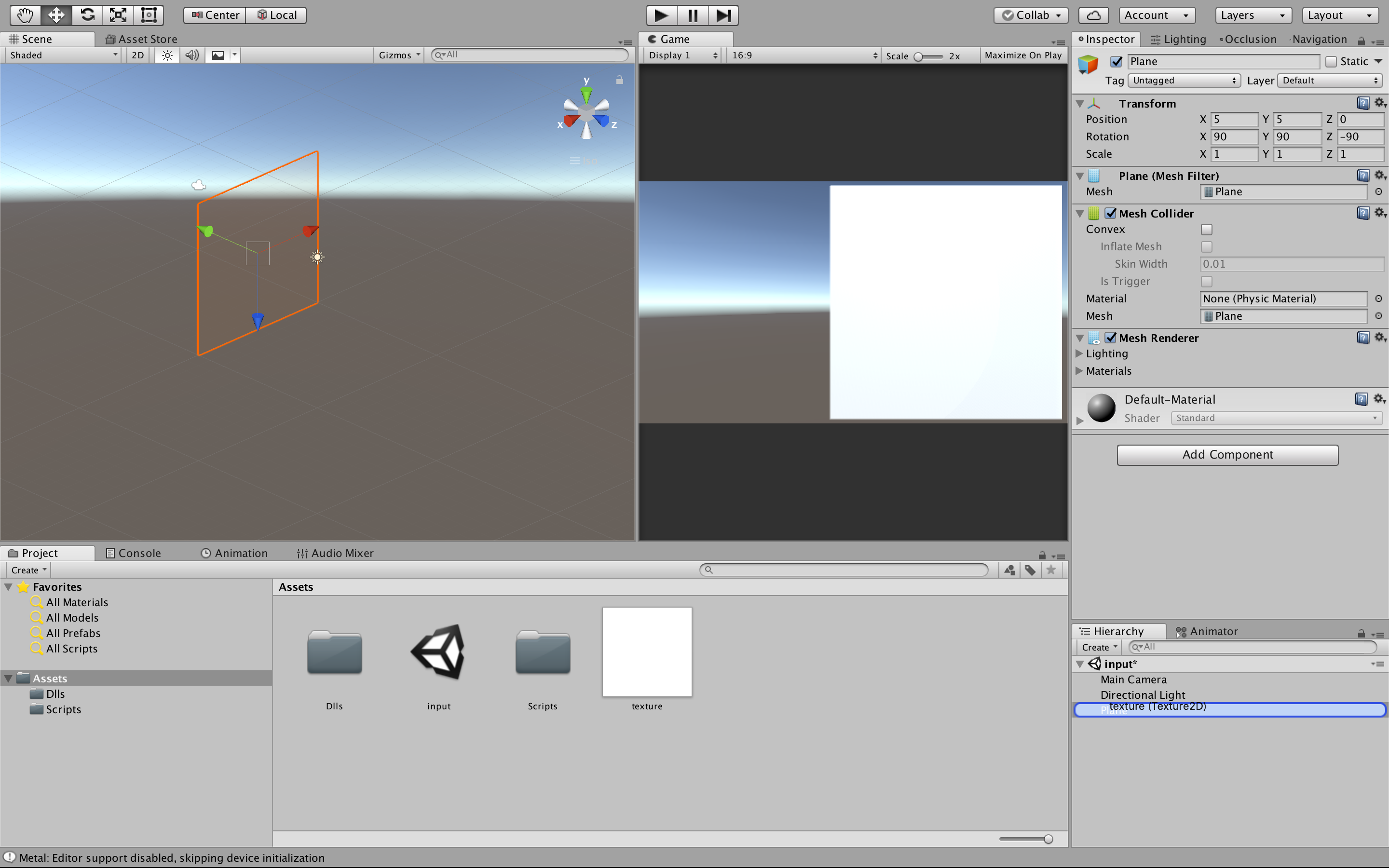Click the Gizmos dropdown in Scene view
Image resolution: width=1389 pixels, height=868 pixels.
point(396,55)
